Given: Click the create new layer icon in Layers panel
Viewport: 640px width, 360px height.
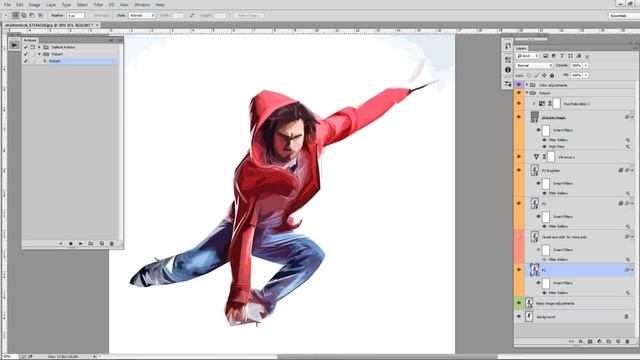Looking at the screenshot, I should [x=618, y=341].
